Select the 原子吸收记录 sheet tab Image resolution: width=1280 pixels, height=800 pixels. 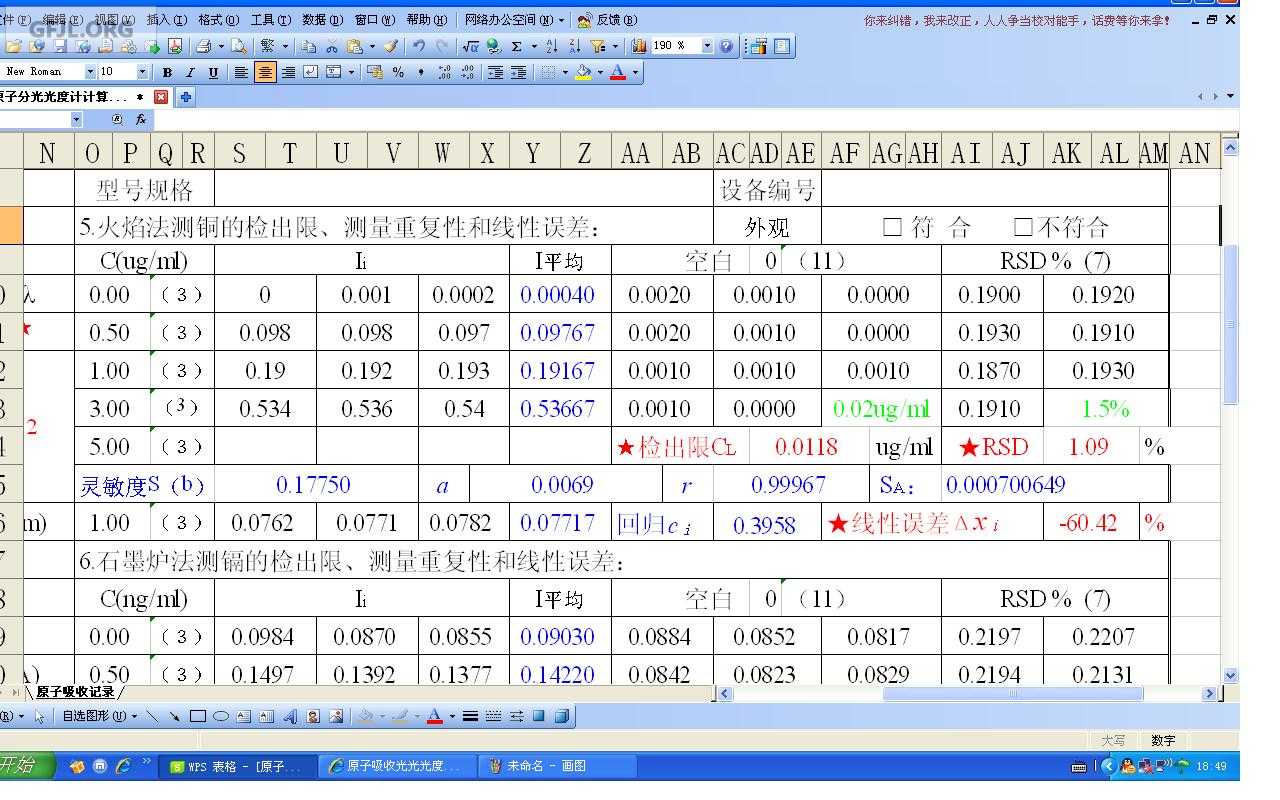(x=75, y=692)
